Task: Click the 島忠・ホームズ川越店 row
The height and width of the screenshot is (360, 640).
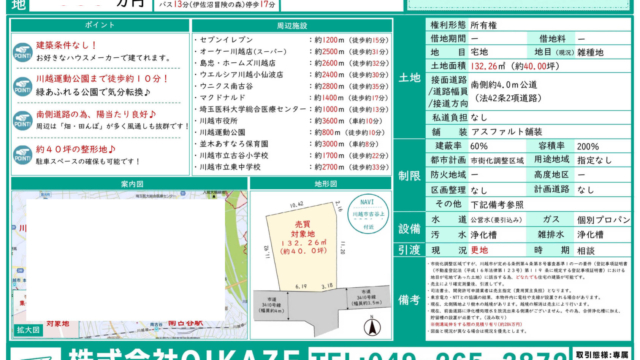Action: [292, 63]
